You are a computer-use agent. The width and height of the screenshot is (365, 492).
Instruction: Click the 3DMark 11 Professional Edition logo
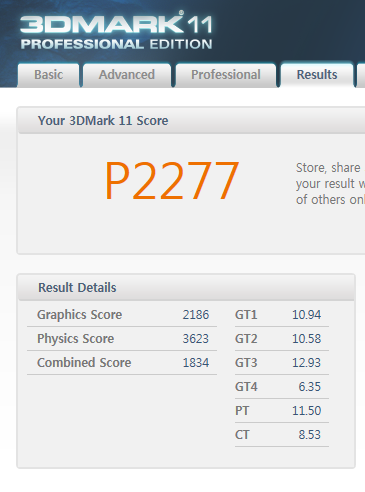click(x=116, y=31)
